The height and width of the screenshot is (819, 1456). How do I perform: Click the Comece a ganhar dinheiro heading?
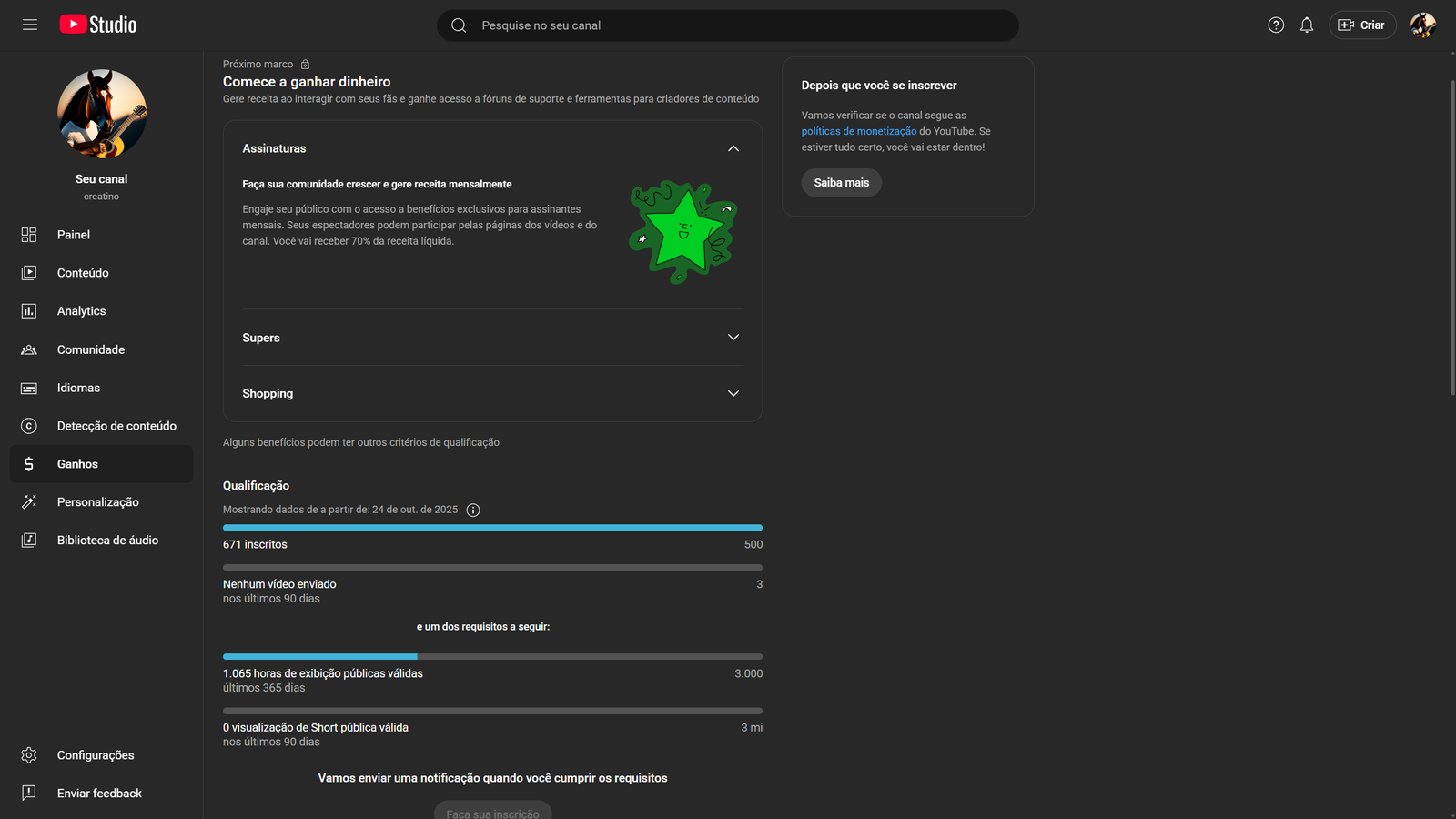tap(307, 82)
